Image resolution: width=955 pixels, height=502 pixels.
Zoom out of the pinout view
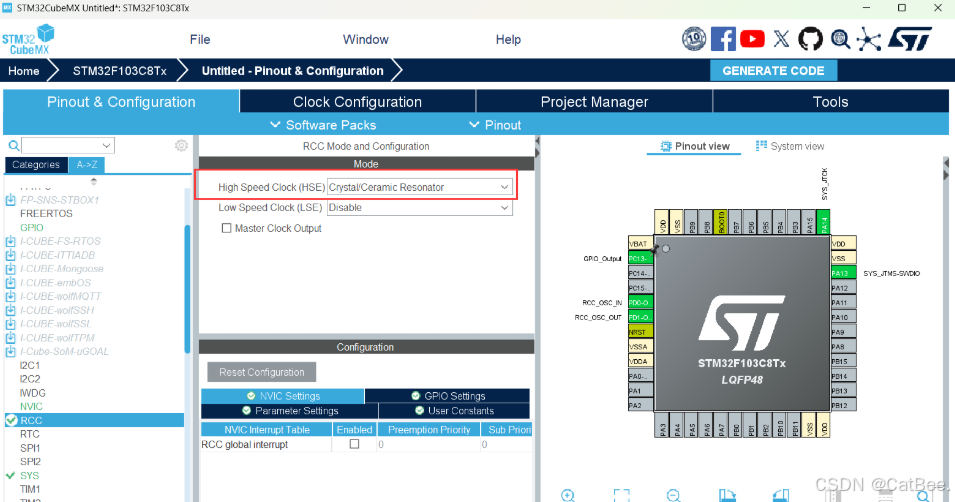click(x=673, y=495)
